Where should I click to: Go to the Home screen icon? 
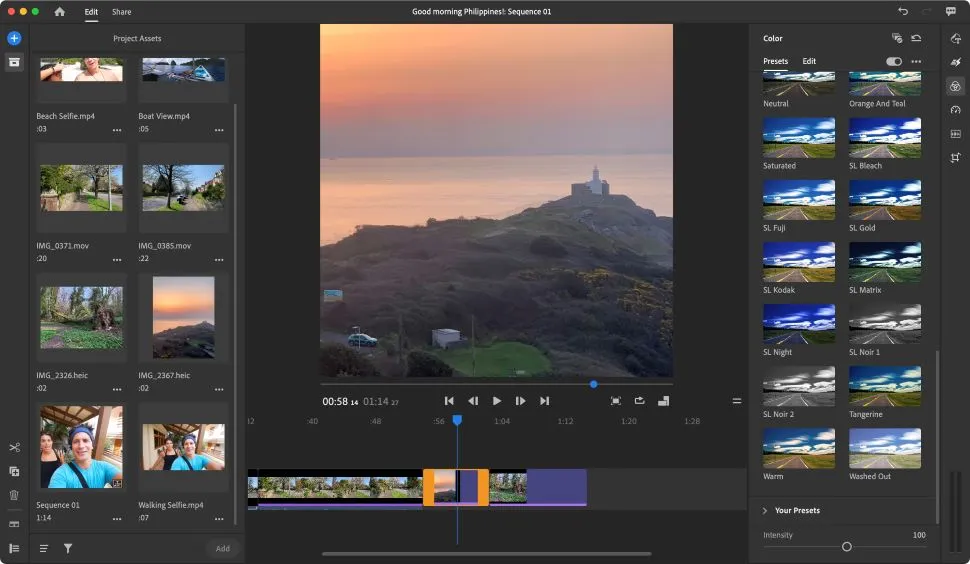point(60,12)
